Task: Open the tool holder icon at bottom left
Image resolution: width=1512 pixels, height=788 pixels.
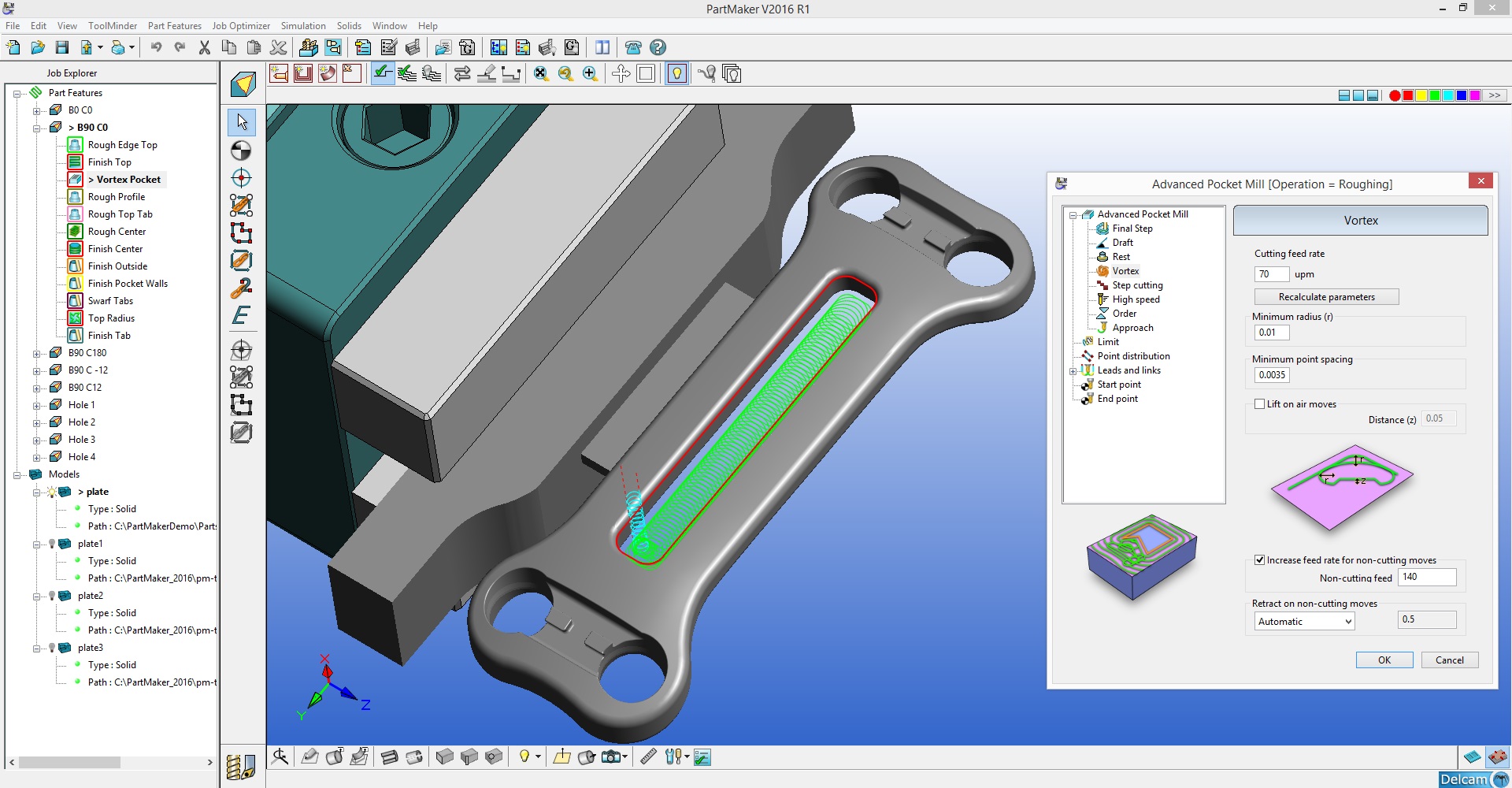Action: (240, 768)
